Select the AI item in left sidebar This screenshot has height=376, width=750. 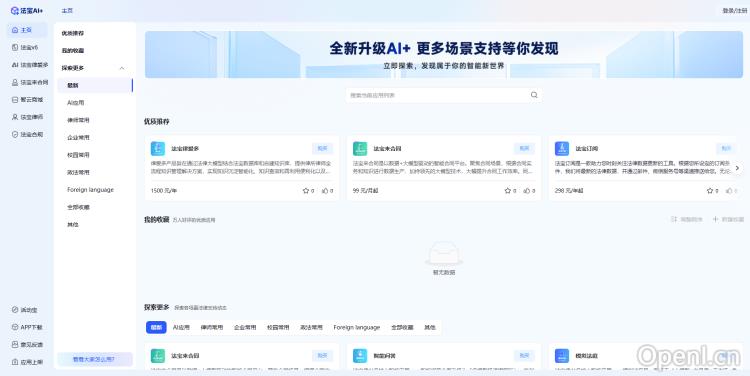[x=29, y=65]
